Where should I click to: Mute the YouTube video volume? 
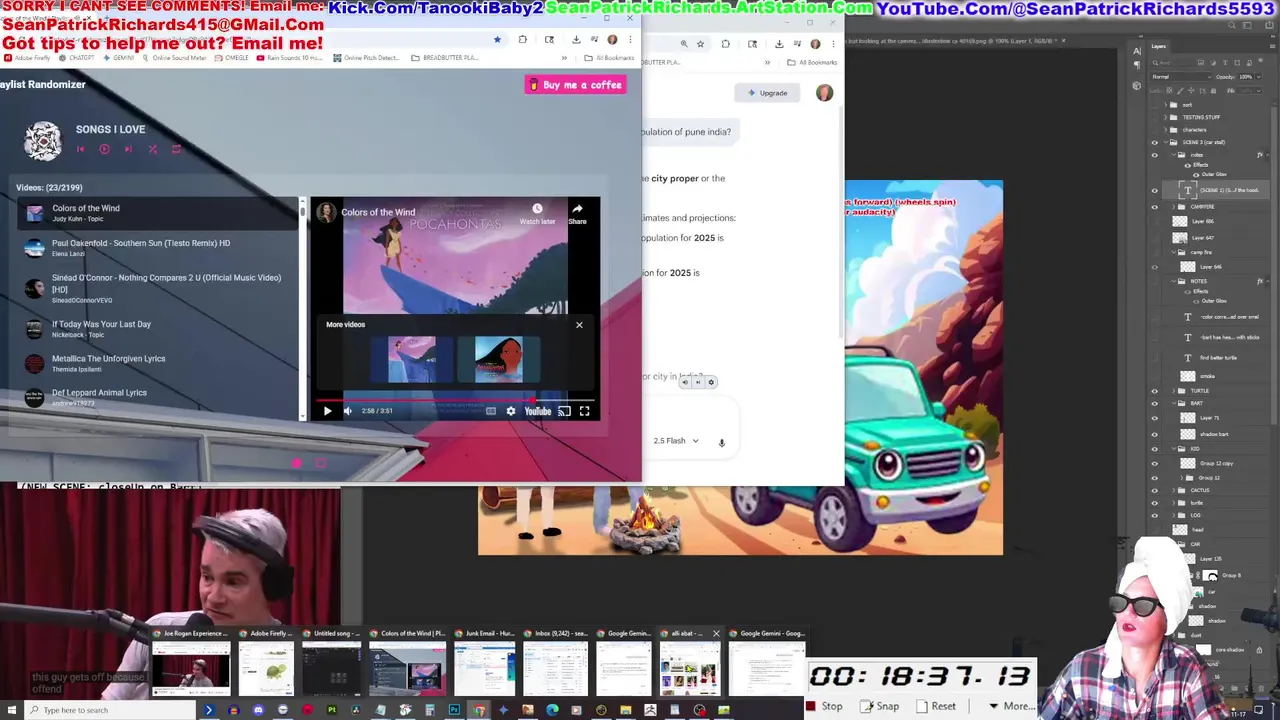pyautogui.click(x=347, y=411)
